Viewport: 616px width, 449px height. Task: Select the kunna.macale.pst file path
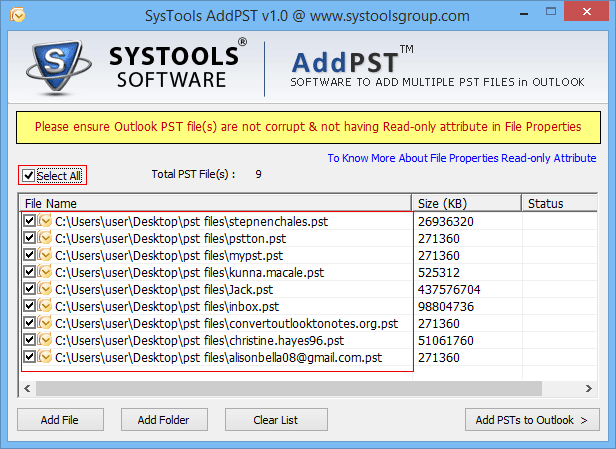click(x=189, y=272)
